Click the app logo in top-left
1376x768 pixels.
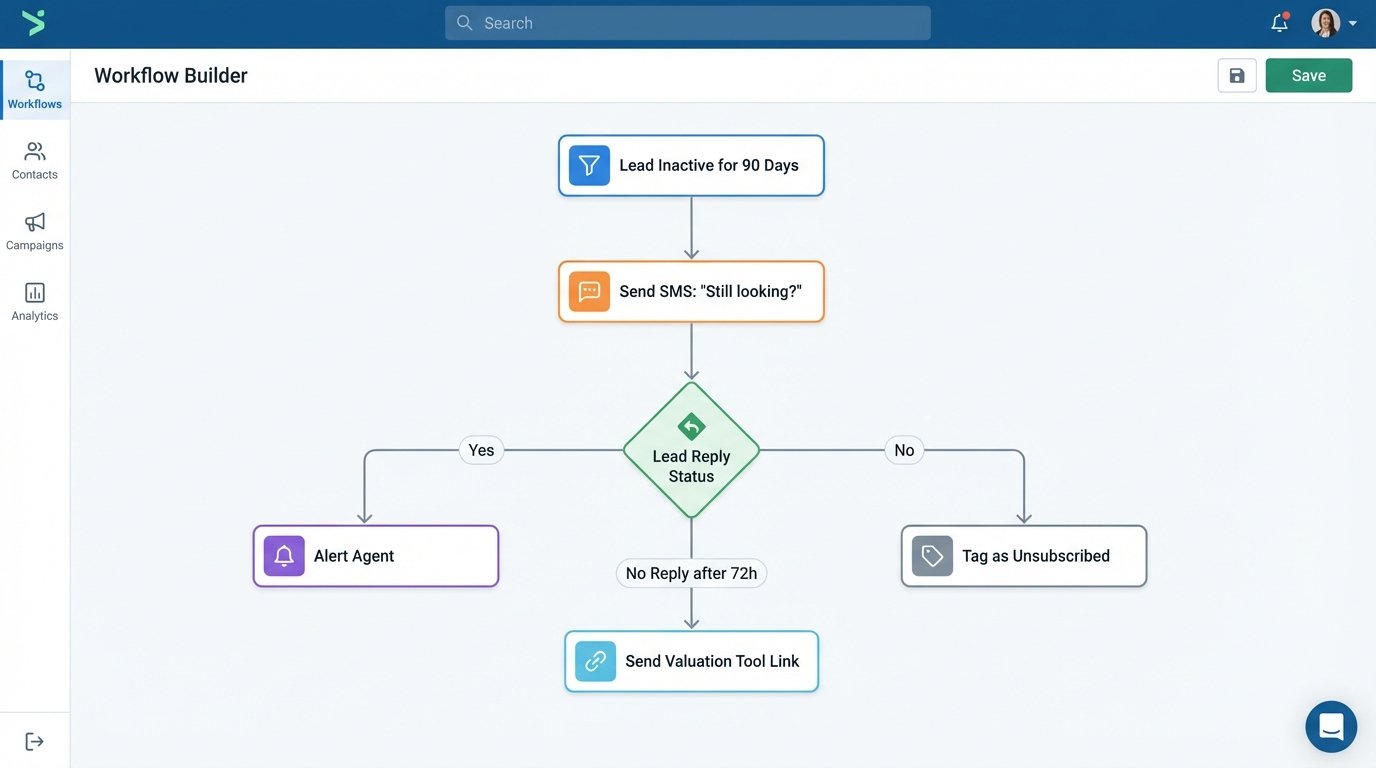pos(34,23)
